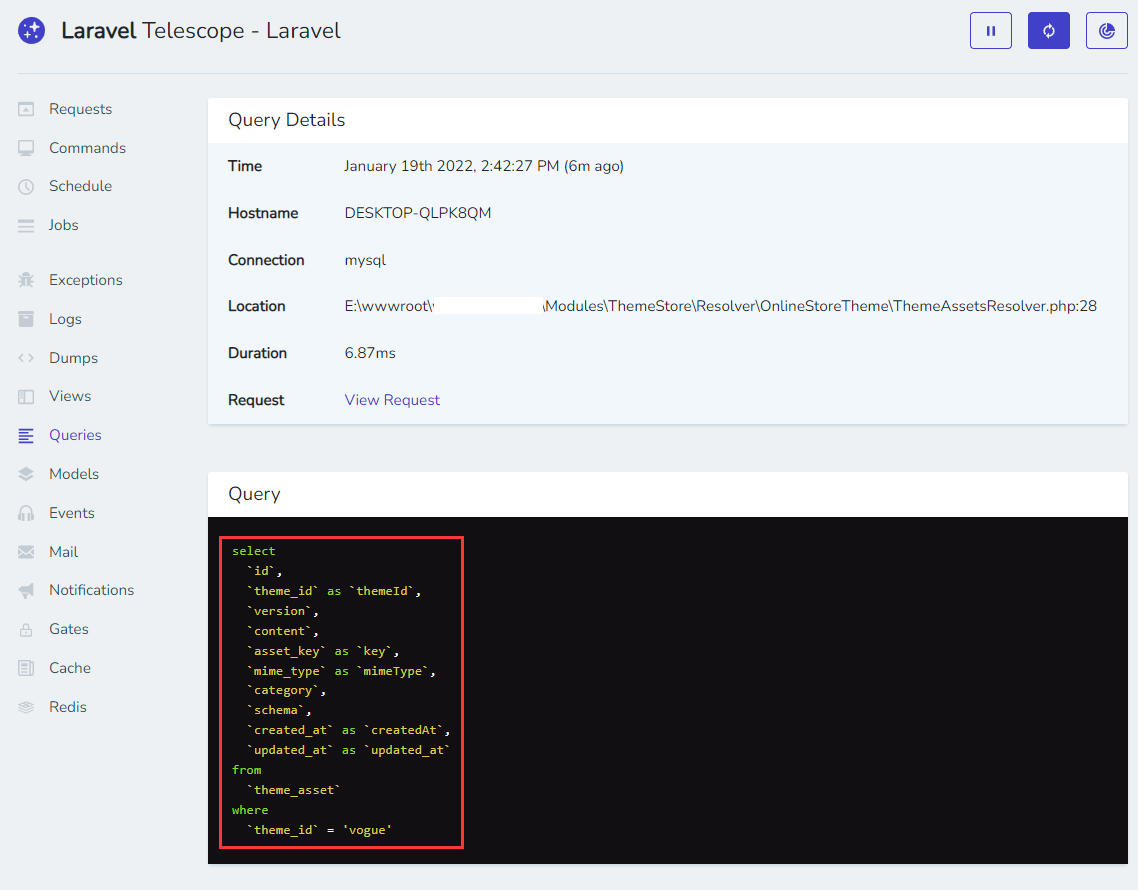Screen dimensions: 1138x890
Task: Pause recording with the pause button
Action: [990, 31]
